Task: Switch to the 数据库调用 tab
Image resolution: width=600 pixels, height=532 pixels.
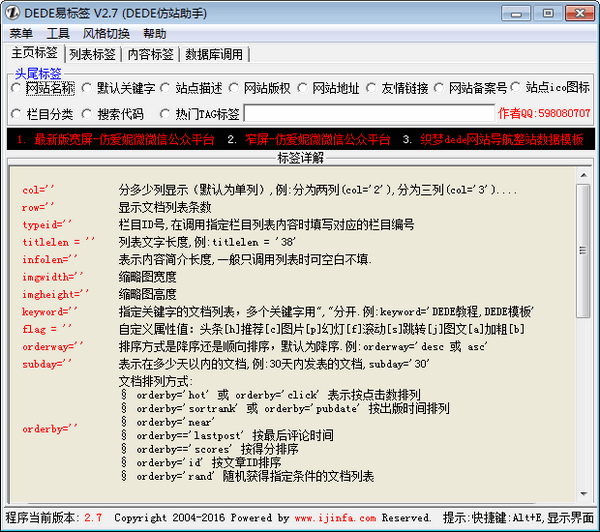Action: coord(214,54)
